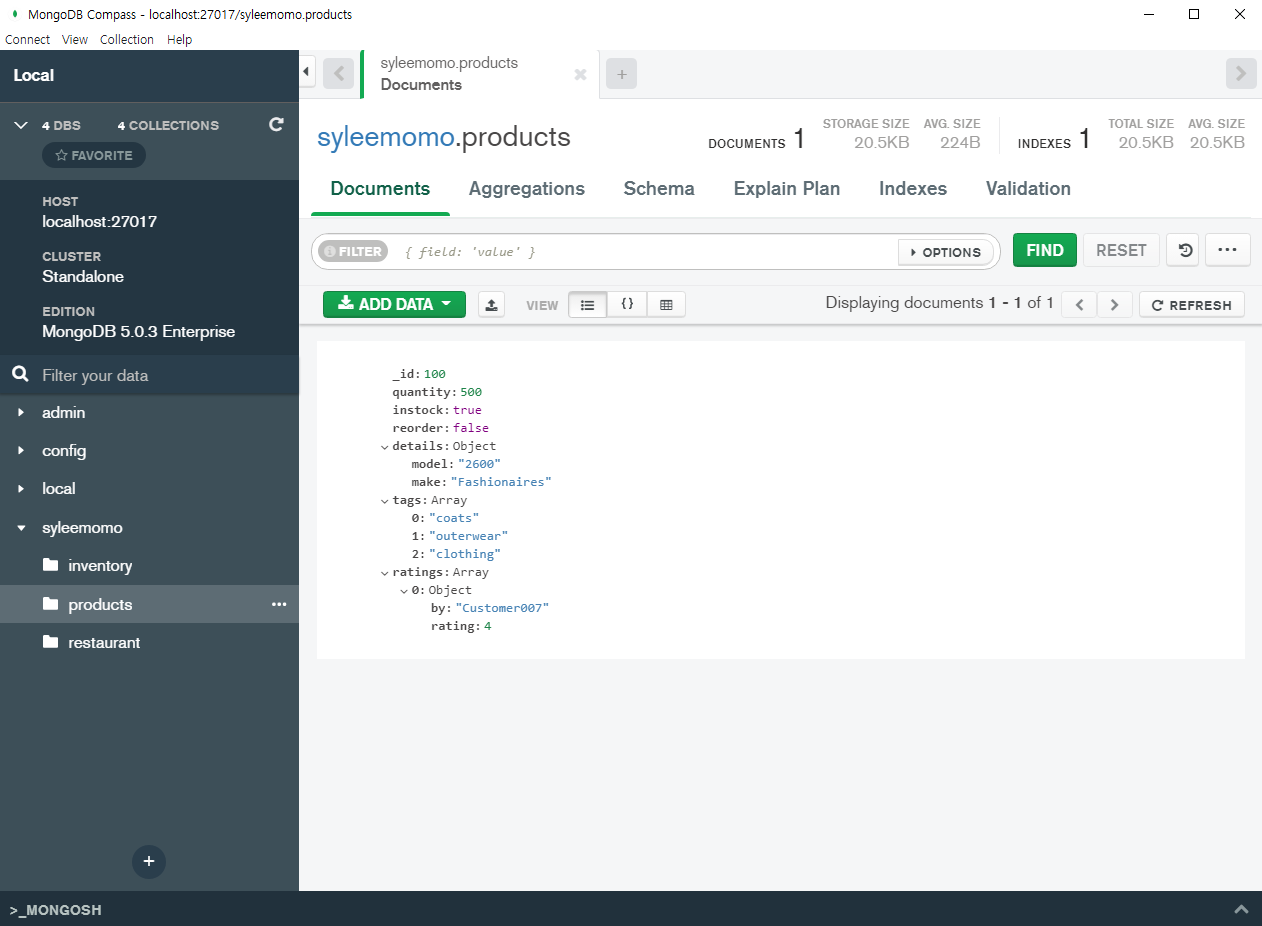Refresh the databases list in the sidebar
The height and width of the screenshot is (926, 1262).
click(277, 125)
